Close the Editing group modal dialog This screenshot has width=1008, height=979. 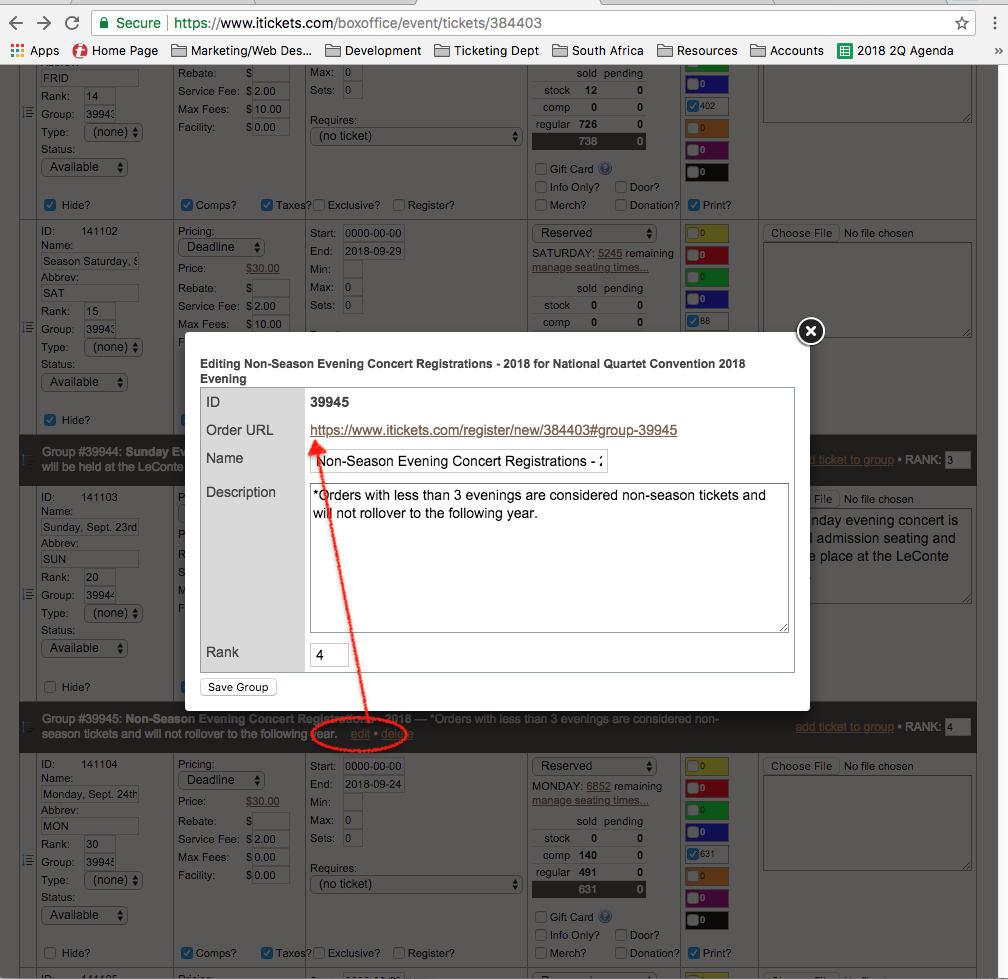(811, 331)
